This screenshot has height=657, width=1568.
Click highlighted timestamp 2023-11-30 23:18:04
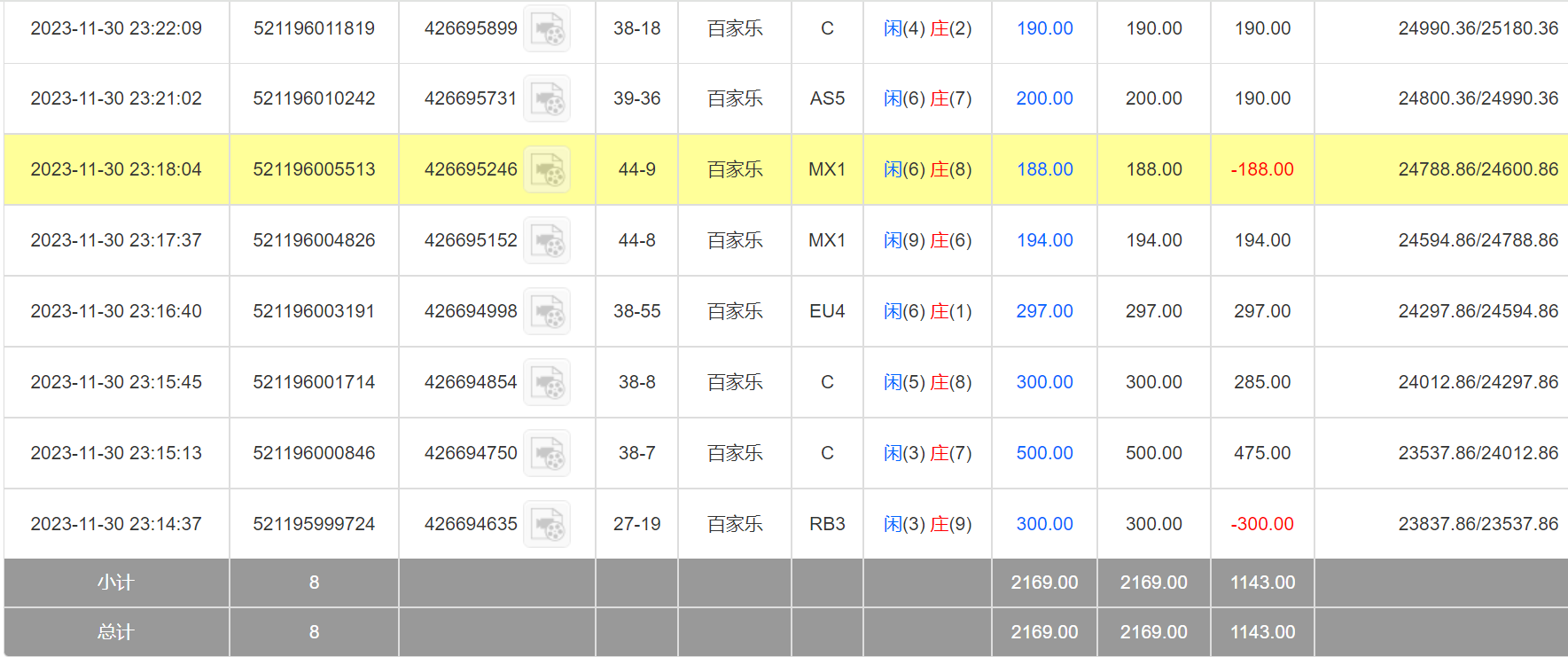coord(116,169)
